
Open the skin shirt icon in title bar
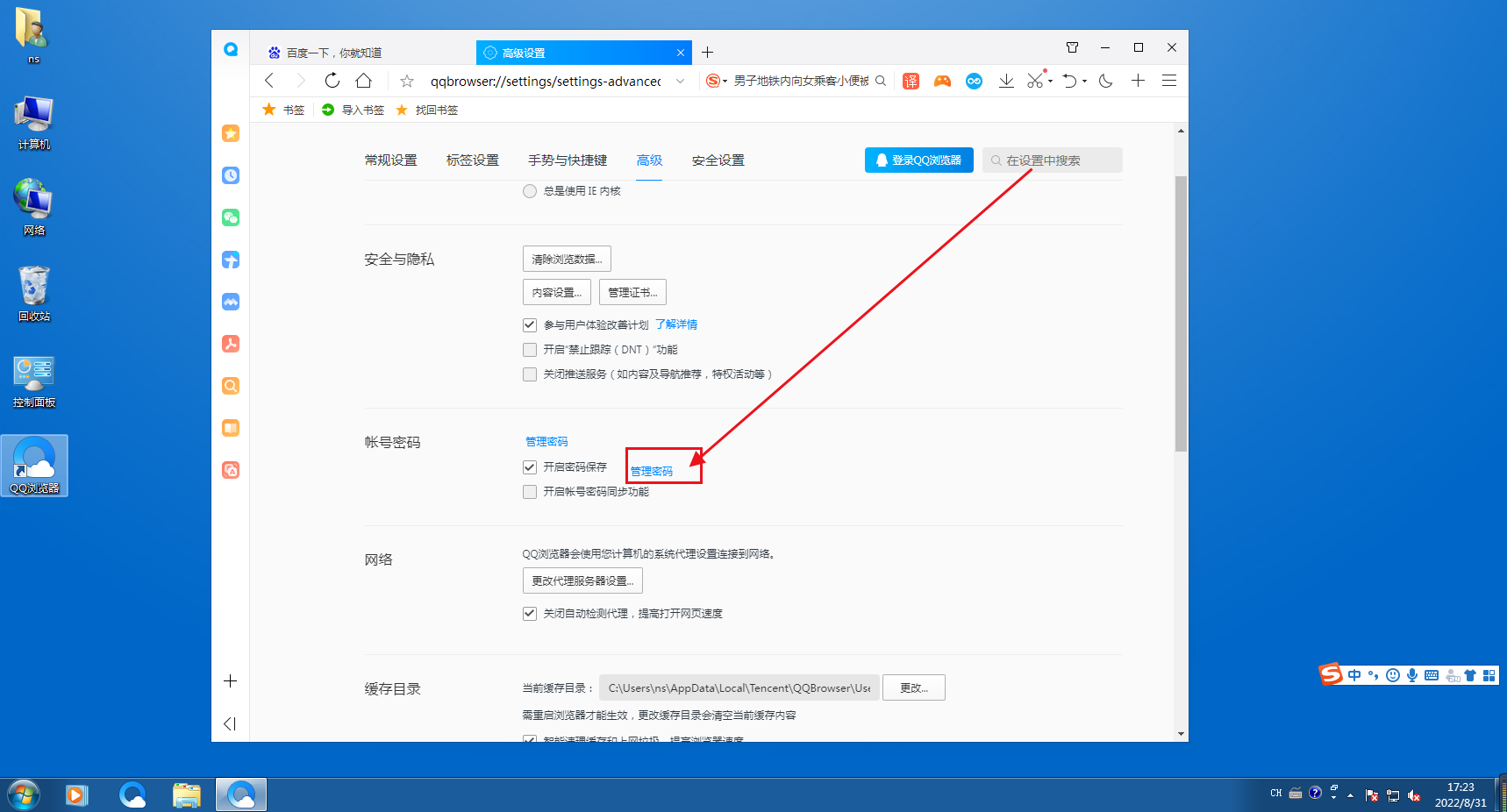(x=1072, y=47)
